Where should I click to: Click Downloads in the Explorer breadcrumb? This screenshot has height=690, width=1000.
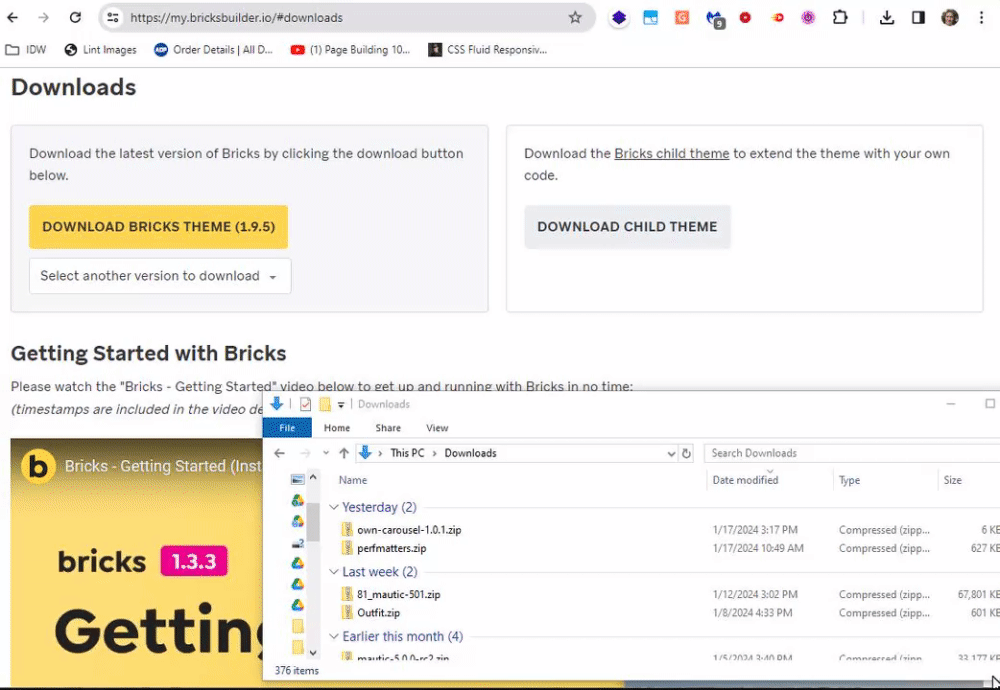[x=470, y=453]
